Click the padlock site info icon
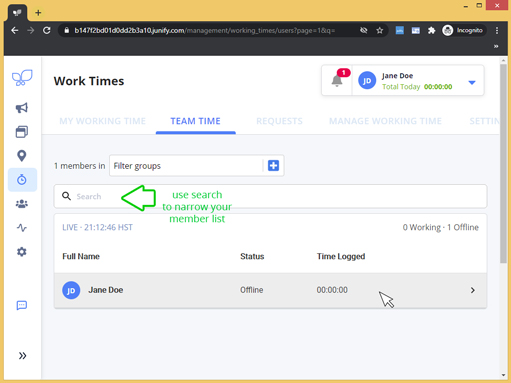The image size is (511, 383). click(67, 30)
